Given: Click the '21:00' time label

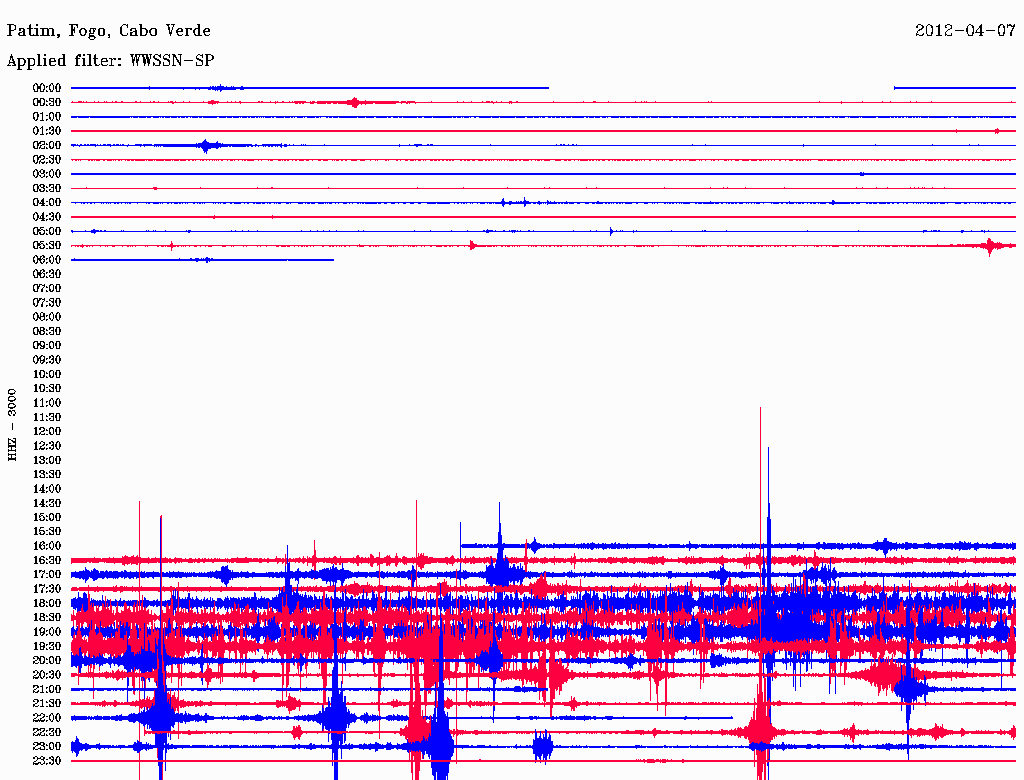Looking at the screenshot, I should (47, 689).
